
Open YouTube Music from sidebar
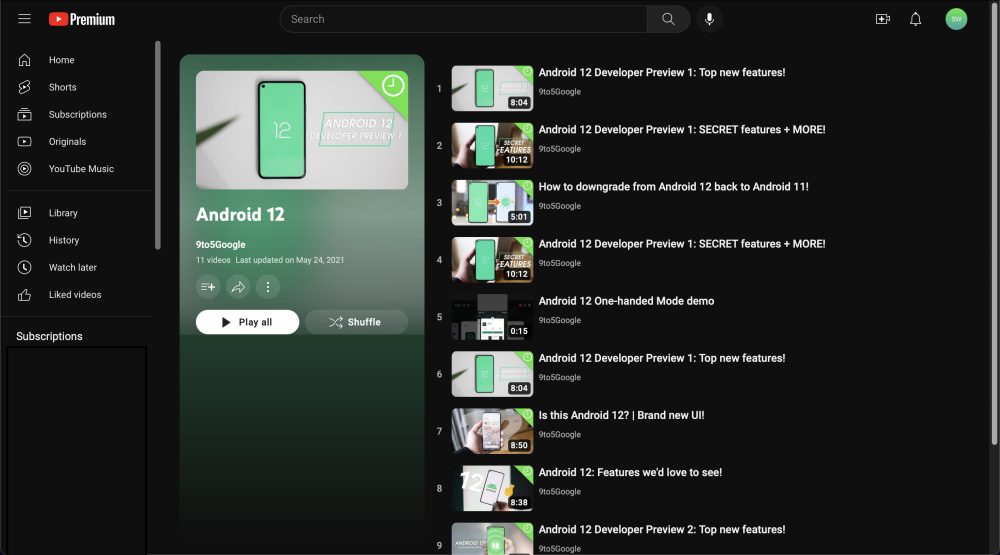(x=81, y=169)
